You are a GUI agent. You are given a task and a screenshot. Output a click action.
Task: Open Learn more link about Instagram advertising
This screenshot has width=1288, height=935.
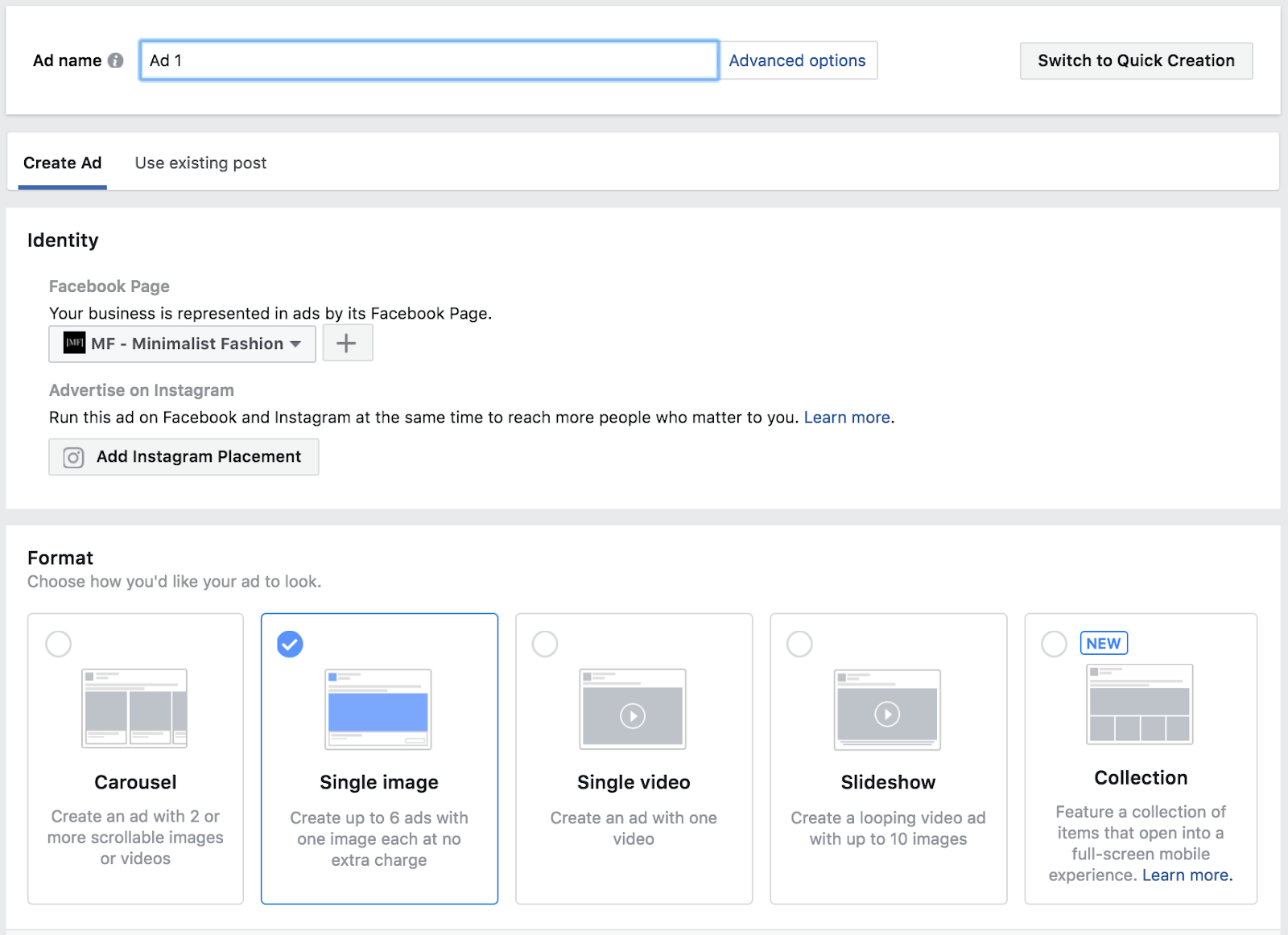pyautogui.click(x=847, y=418)
